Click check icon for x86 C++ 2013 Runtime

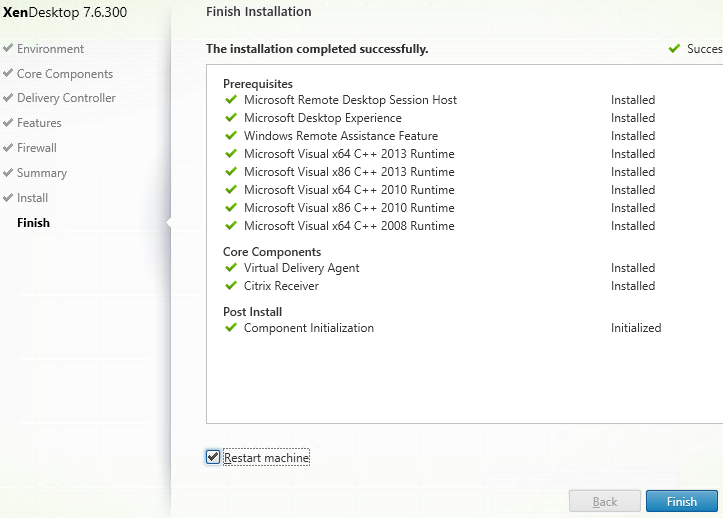pyautogui.click(x=231, y=172)
